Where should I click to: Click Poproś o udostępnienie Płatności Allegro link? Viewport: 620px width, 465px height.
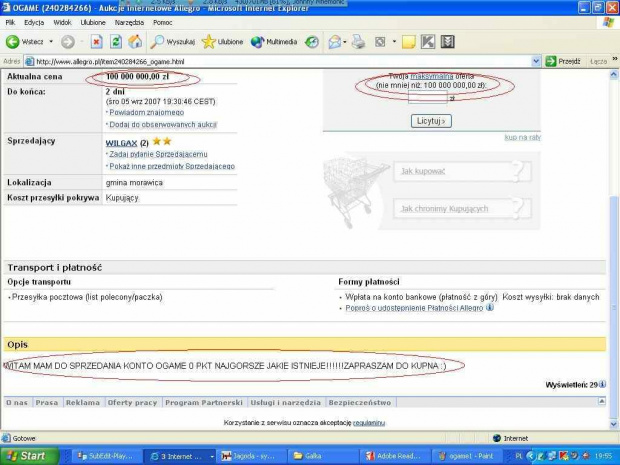click(414, 308)
